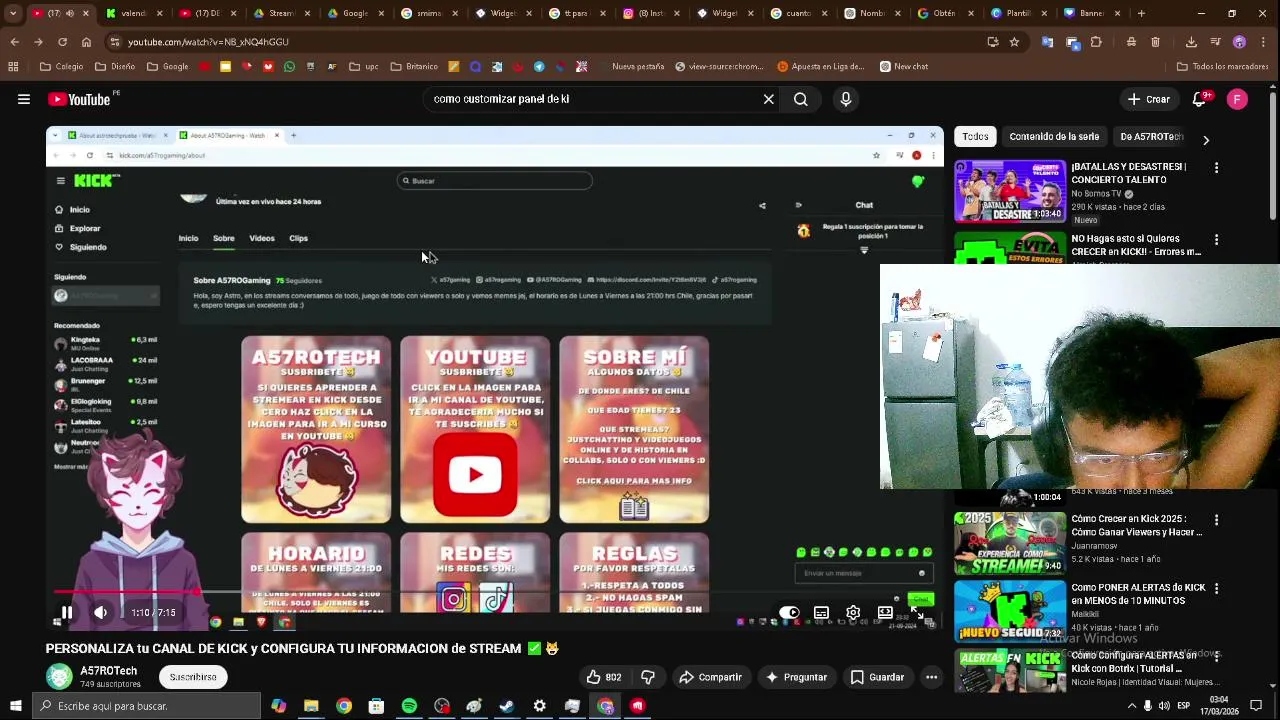Viewport: 1280px width, 720px height.
Task: Reload the page in Chrome toolbar
Action: (x=62, y=42)
